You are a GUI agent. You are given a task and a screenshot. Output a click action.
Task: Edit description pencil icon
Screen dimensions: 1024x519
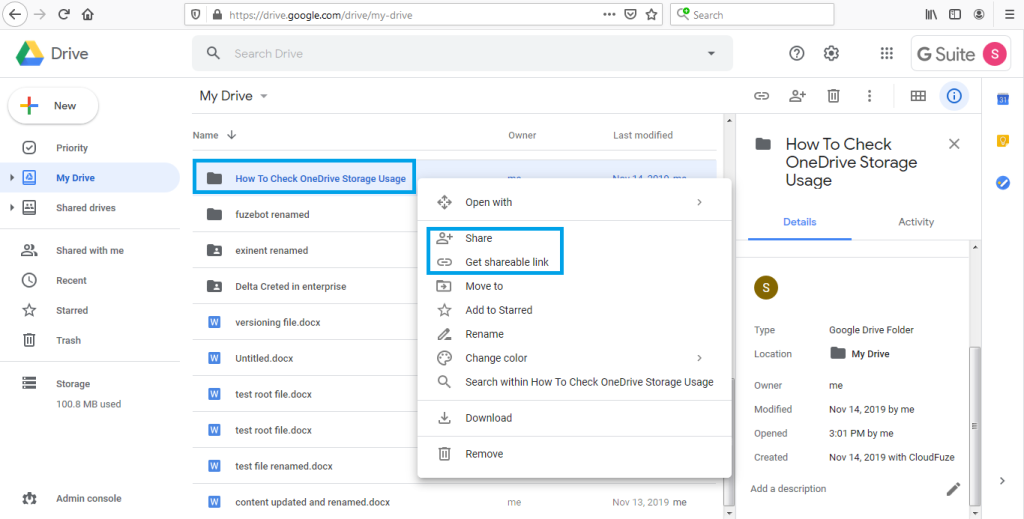[953, 488]
